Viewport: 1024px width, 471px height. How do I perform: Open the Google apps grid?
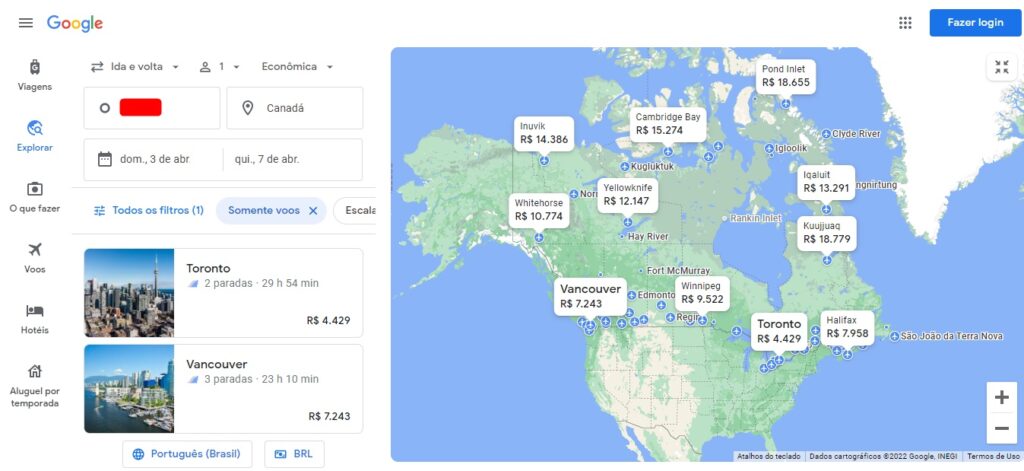point(905,23)
